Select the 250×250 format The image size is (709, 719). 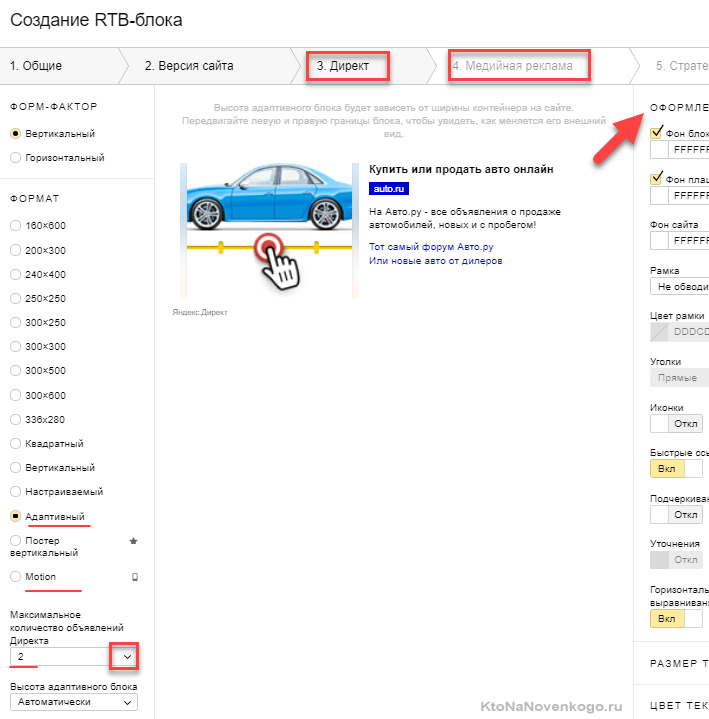[16, 299]
